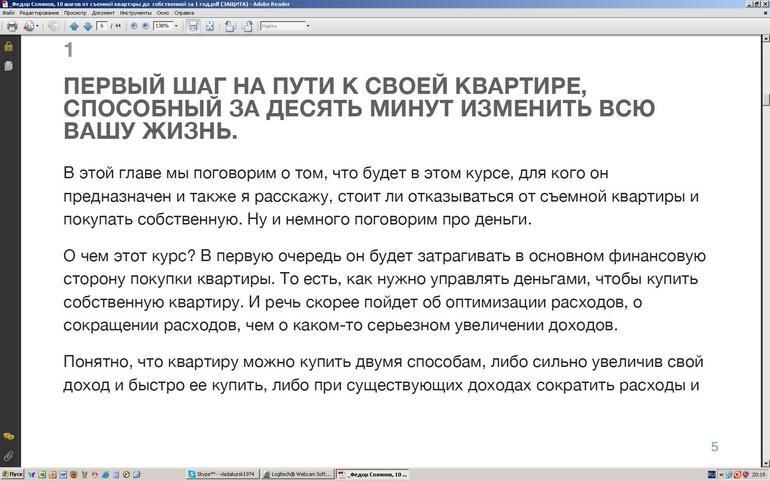
Task: Open the Attachments paperclip panel
Action: coord(8,456)
